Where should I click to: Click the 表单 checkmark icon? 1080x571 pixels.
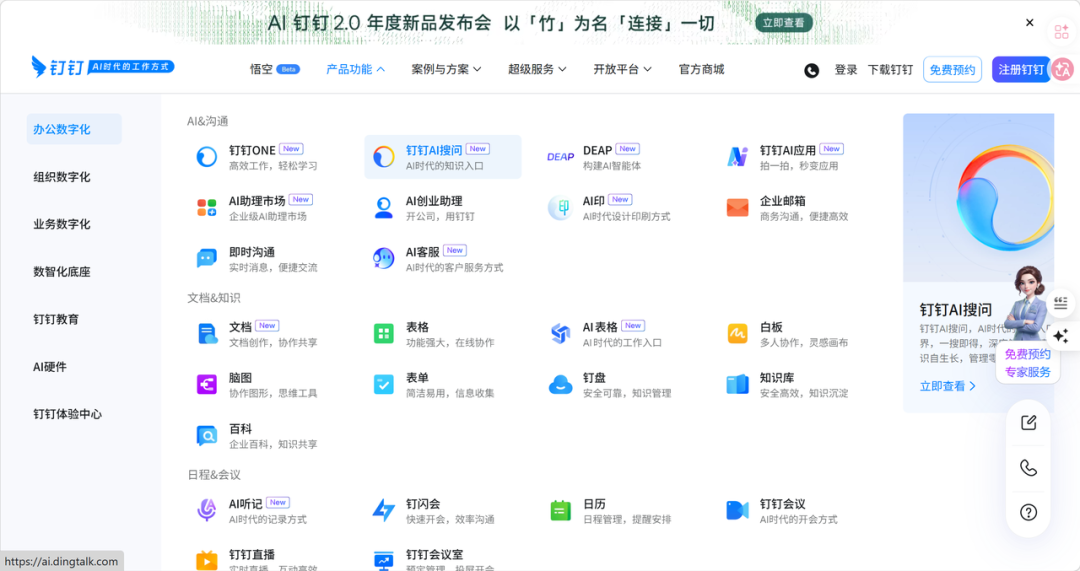tap(384, 384)
